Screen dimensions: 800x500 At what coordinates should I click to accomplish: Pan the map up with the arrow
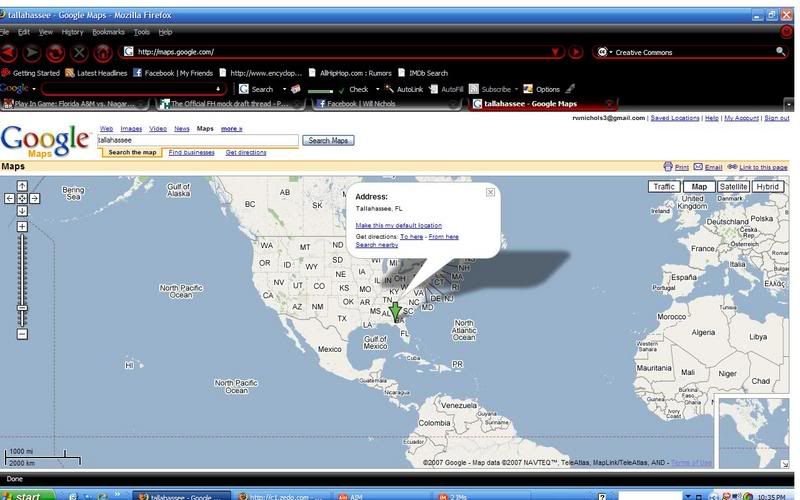(22, 186)
